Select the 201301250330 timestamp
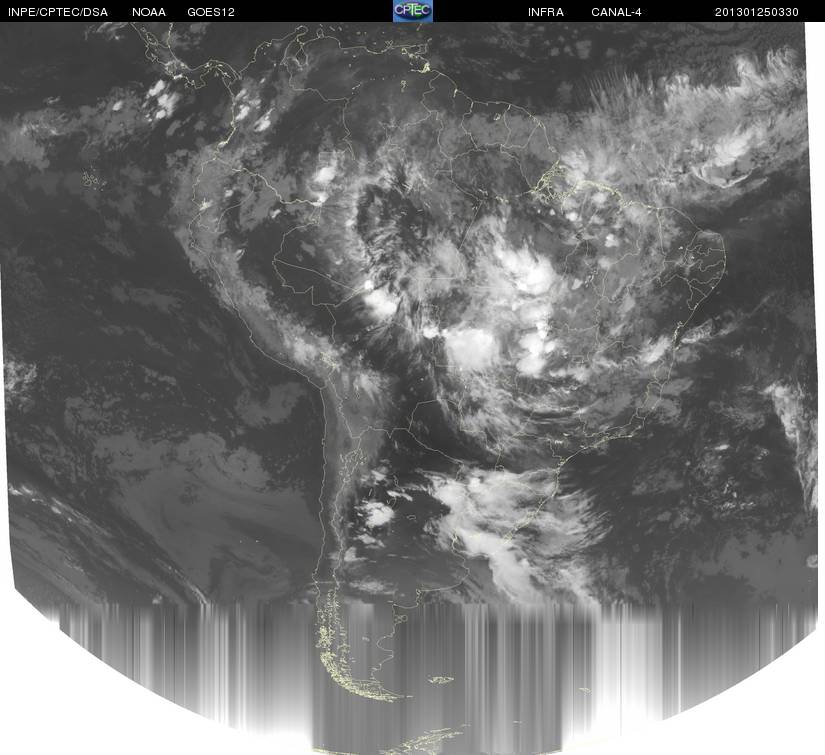 tap(757, 12)
